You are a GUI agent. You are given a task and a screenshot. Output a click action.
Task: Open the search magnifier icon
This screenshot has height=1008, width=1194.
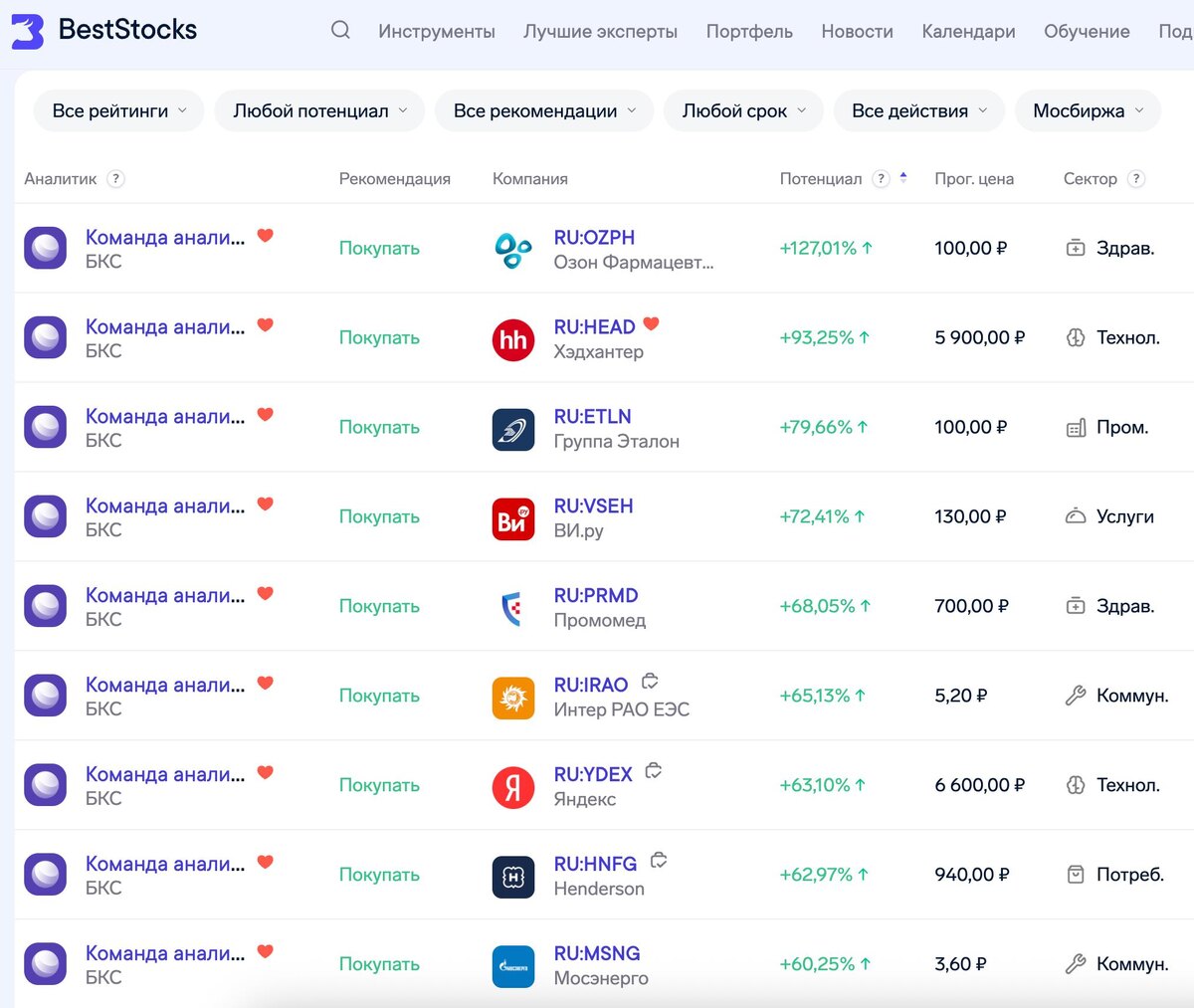340,30
